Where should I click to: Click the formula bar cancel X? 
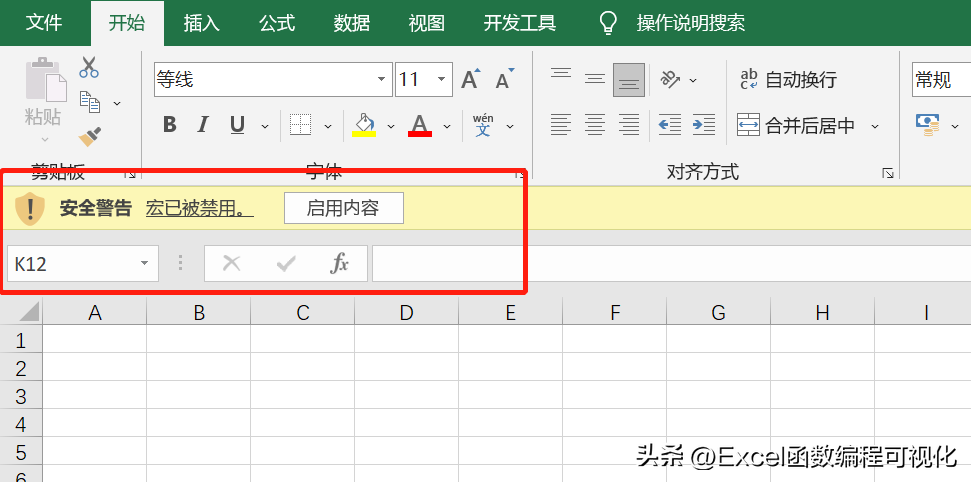click(x=232, y=264)
